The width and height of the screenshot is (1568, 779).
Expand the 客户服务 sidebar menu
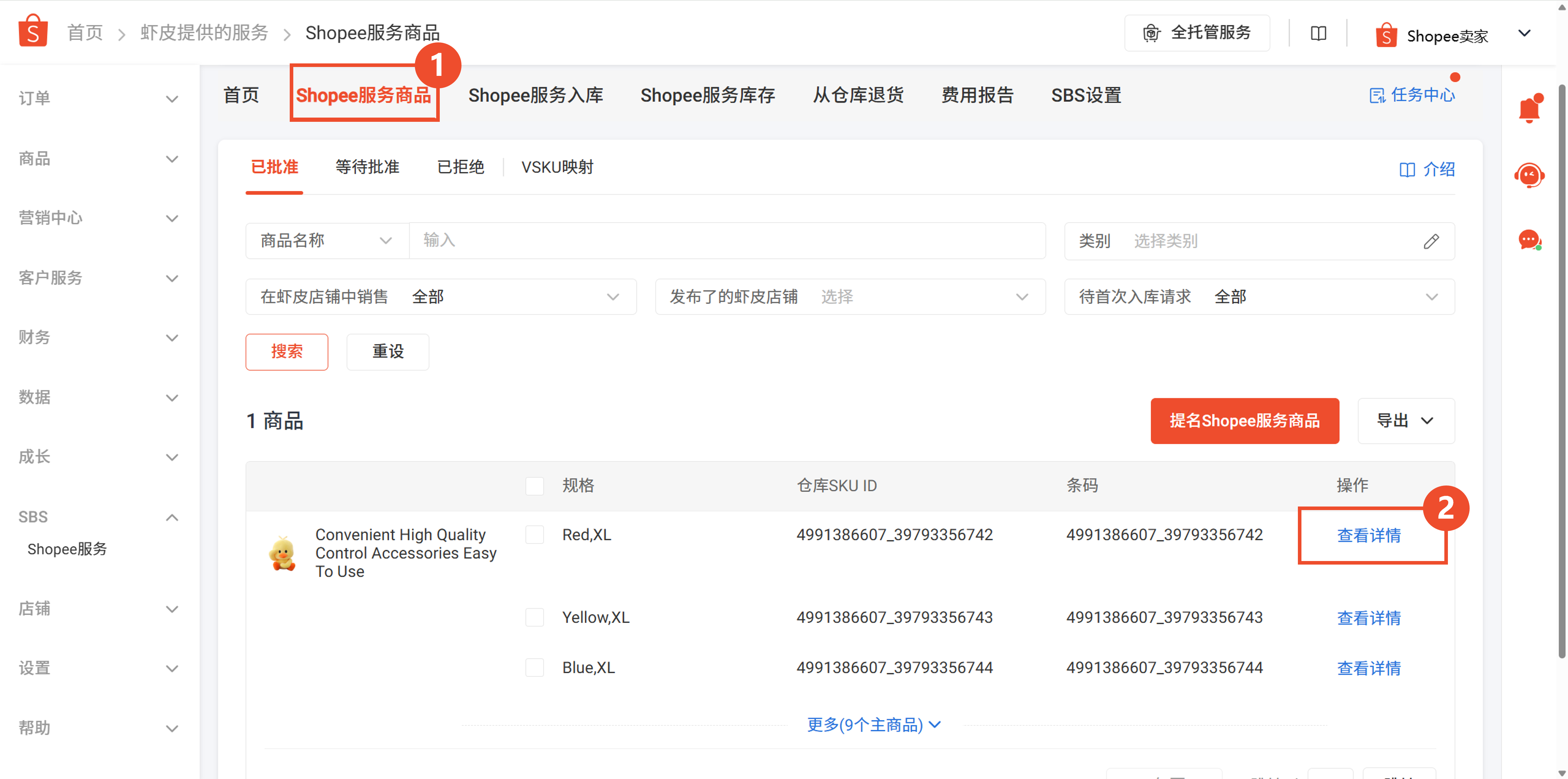pyautogui.click(x=99, y=278)
